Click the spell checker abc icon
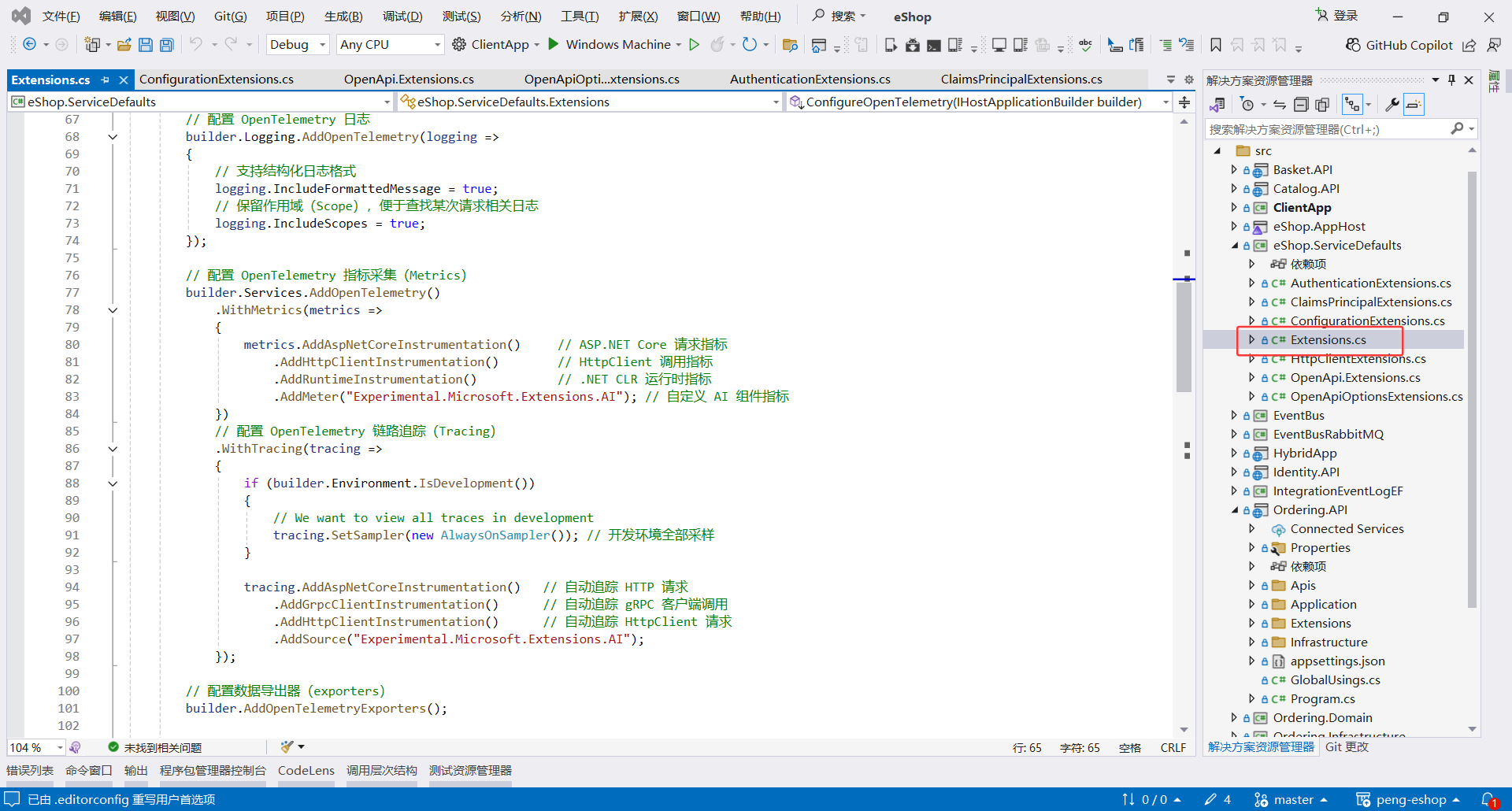 tap(1085, 45)
